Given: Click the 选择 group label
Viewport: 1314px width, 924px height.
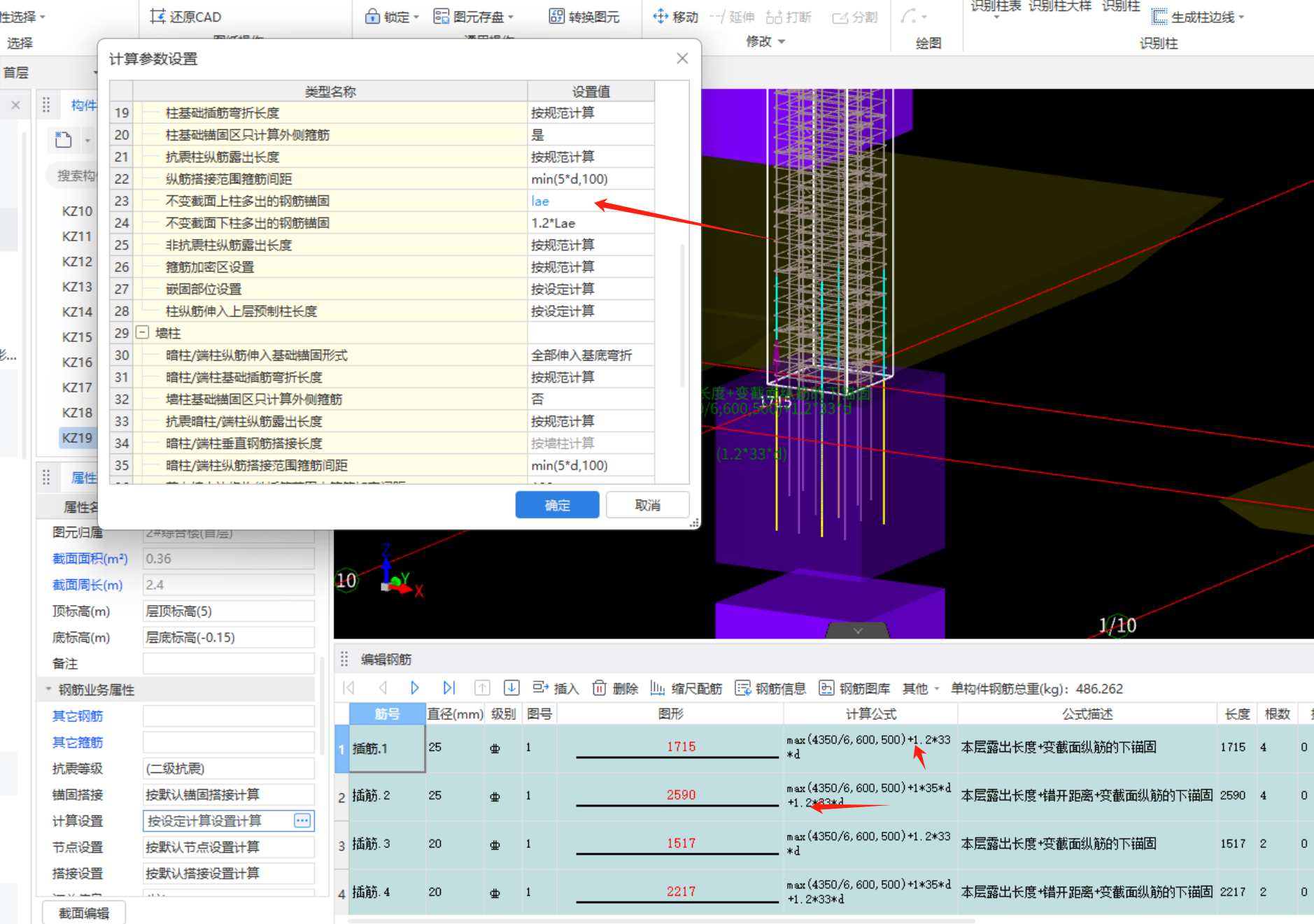Looking at the screenshot, I should 20,43.
